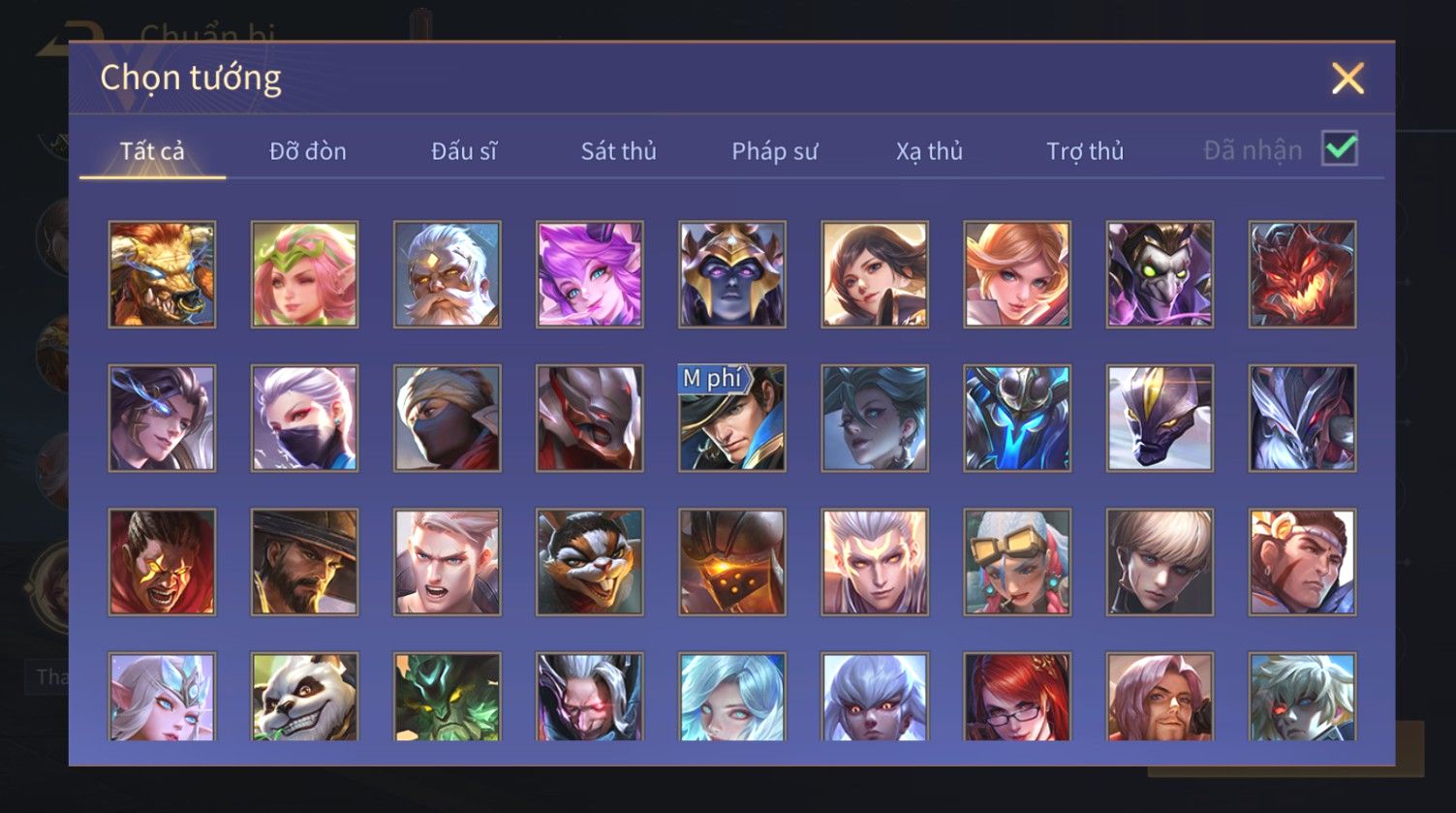Pick the red demon hero portrait
The width and height of the screenshot is (1456, 813).
tap(1302, 274)
